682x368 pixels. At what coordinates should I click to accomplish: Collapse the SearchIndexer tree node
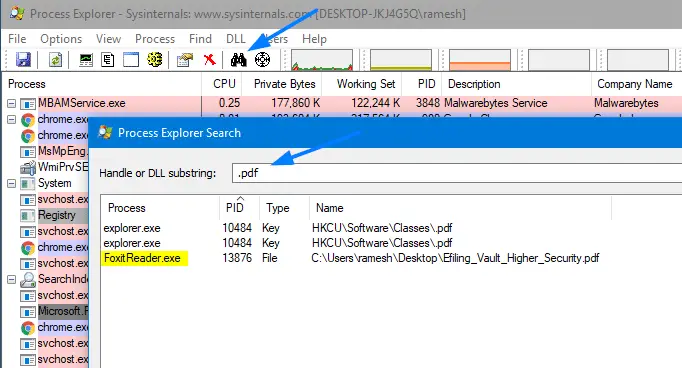pyautogui.click(x=12, y=280)
